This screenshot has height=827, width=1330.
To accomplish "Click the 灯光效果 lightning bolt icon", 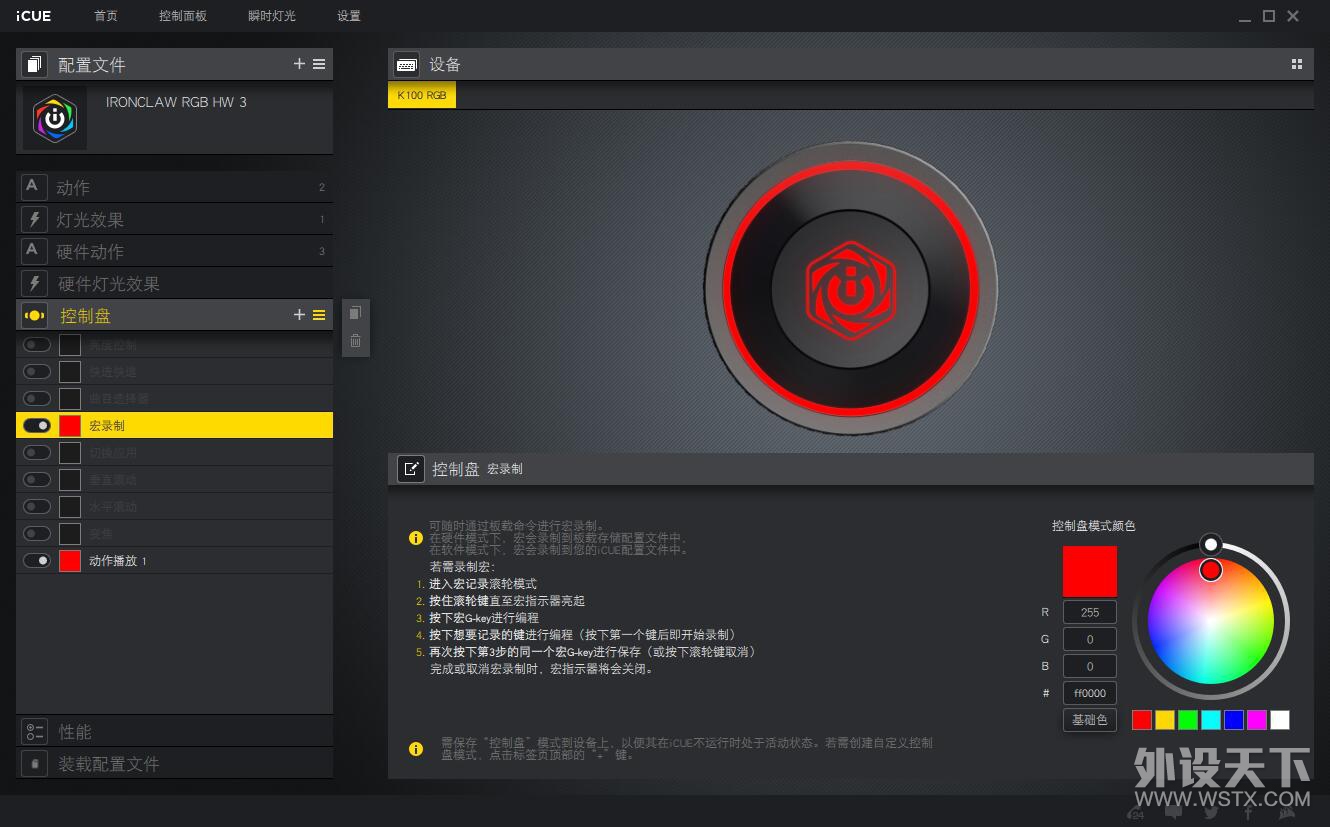I will pos(34,219).
